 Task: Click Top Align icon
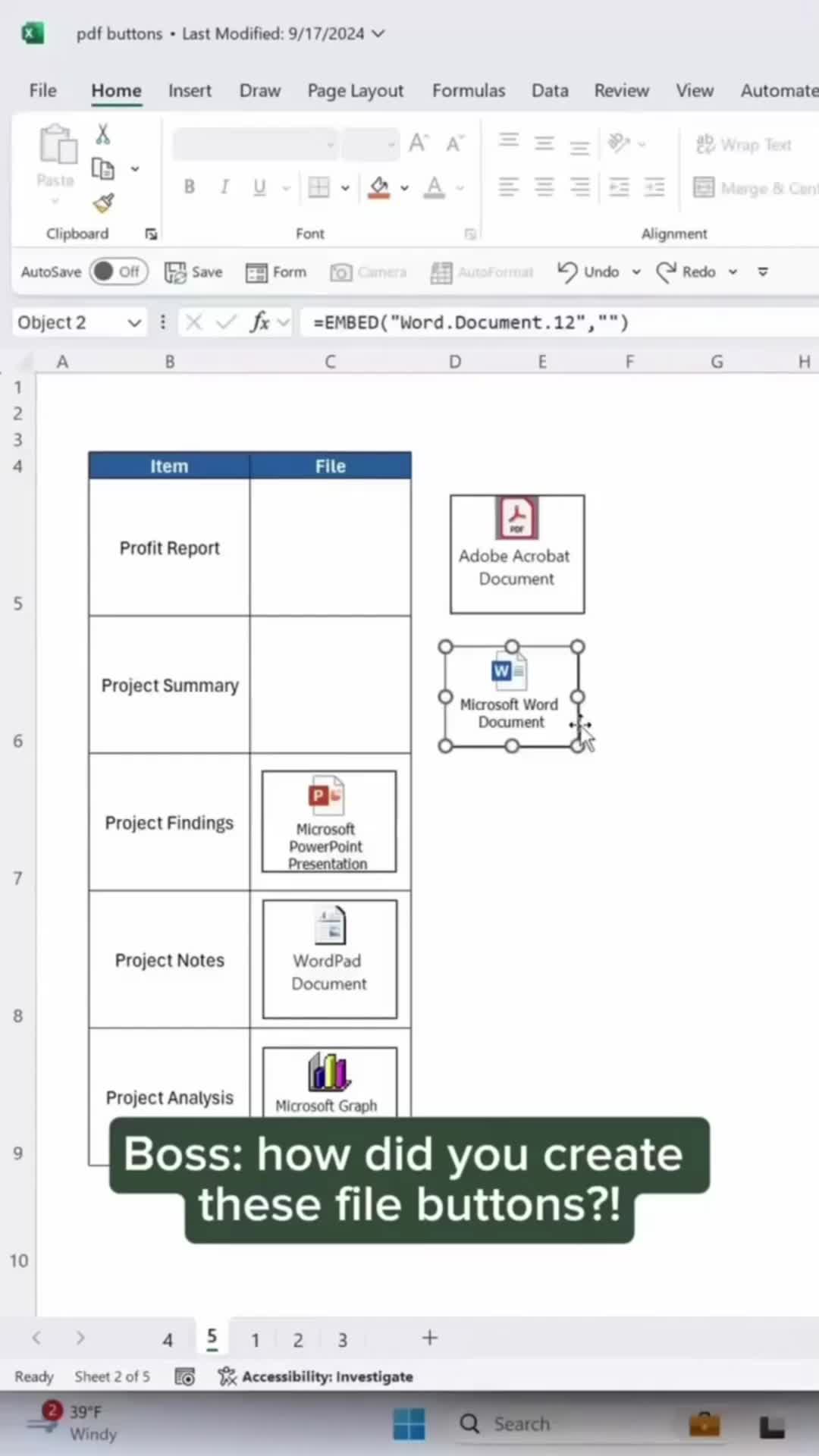pos(508,142)
